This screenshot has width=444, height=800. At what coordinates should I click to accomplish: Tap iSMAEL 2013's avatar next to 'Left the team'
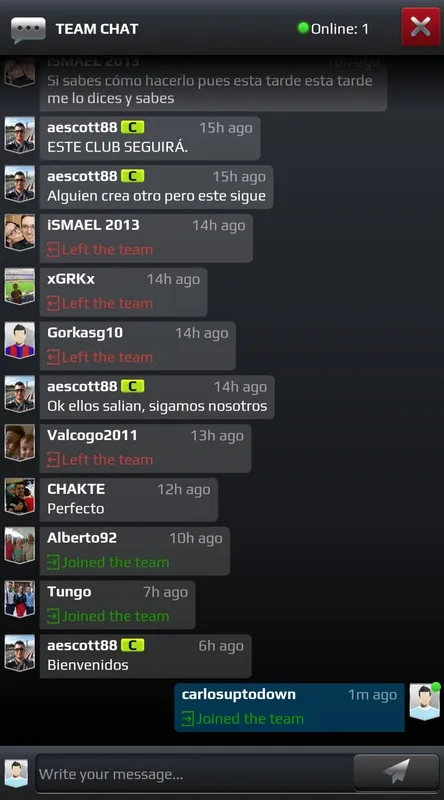tap(19, 233)
